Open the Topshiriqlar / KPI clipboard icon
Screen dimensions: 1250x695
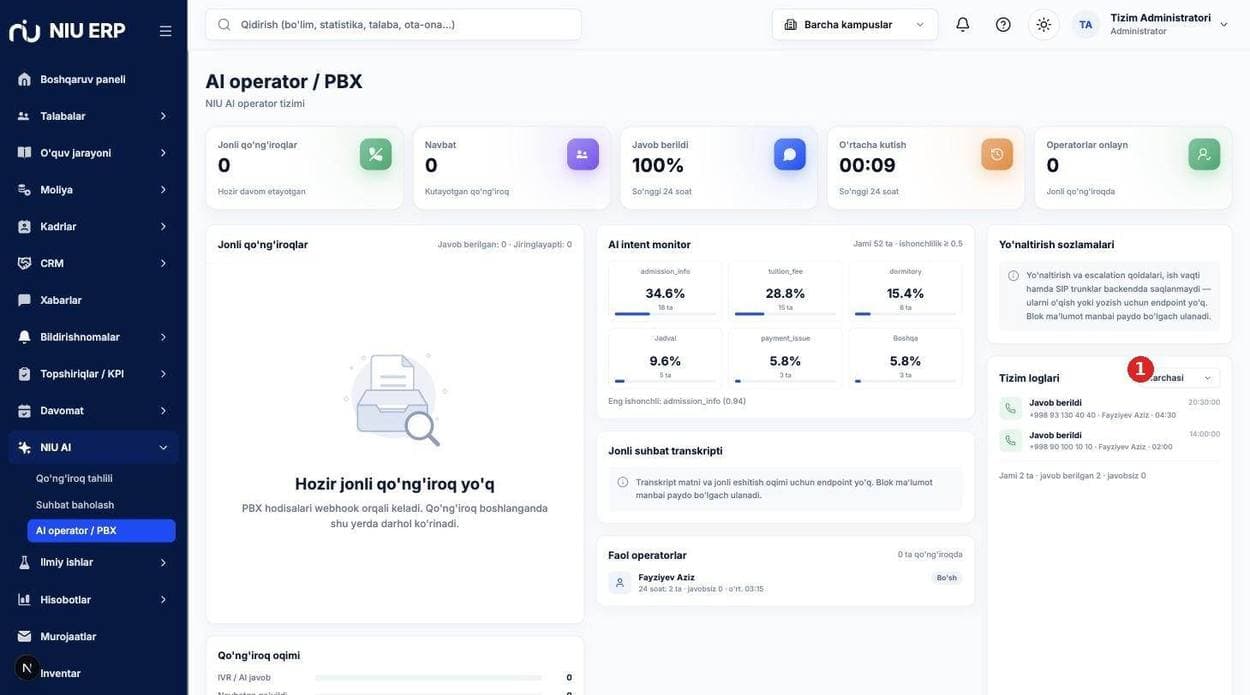(x=24, y=374)
